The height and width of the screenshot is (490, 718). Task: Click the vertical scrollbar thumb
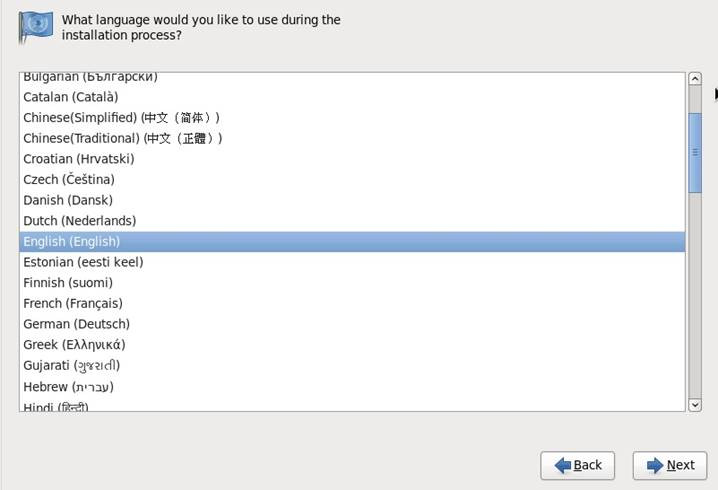pos(695,152)
